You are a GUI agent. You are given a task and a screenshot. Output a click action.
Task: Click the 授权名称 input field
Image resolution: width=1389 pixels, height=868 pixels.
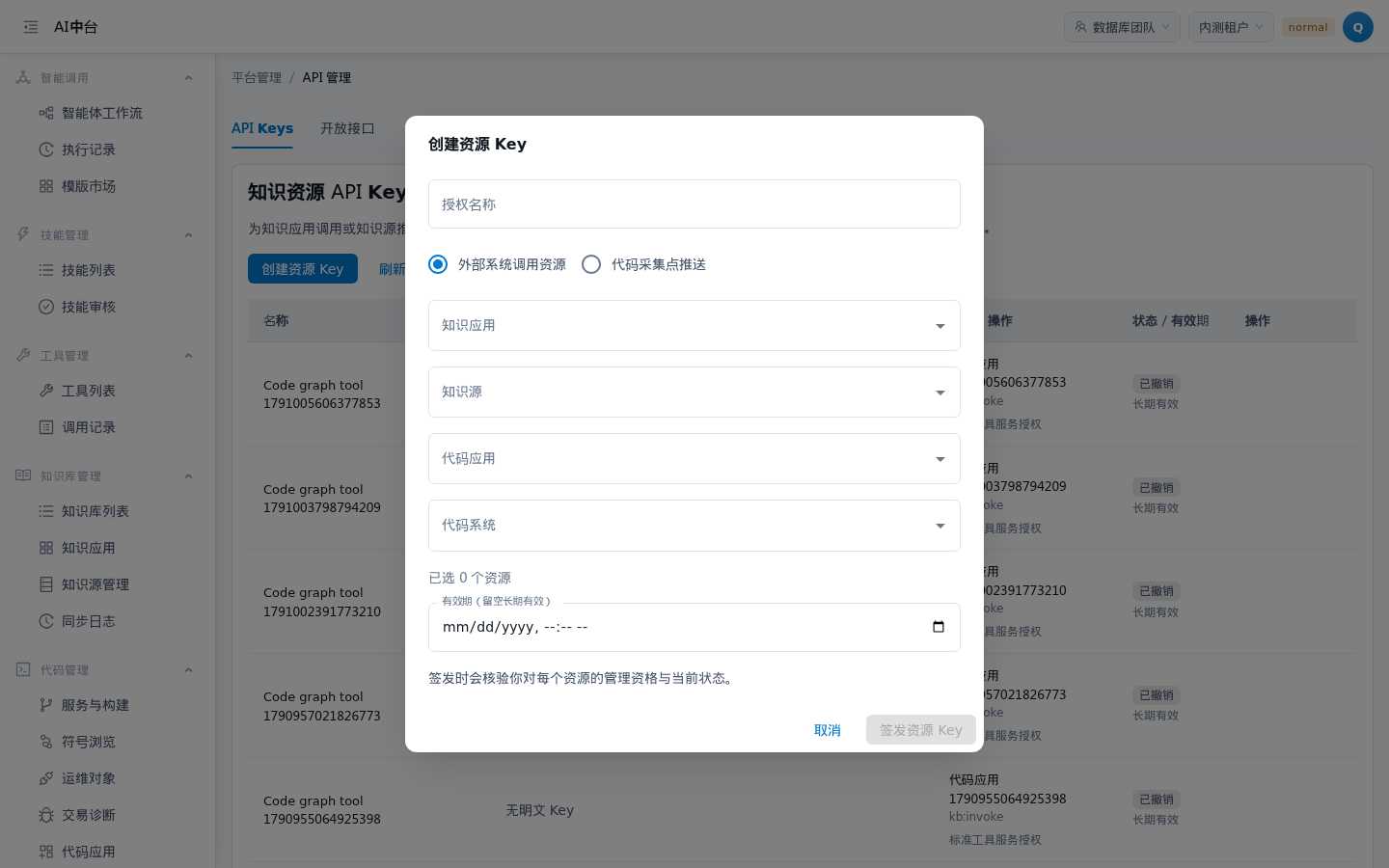(x=694, y=204)
